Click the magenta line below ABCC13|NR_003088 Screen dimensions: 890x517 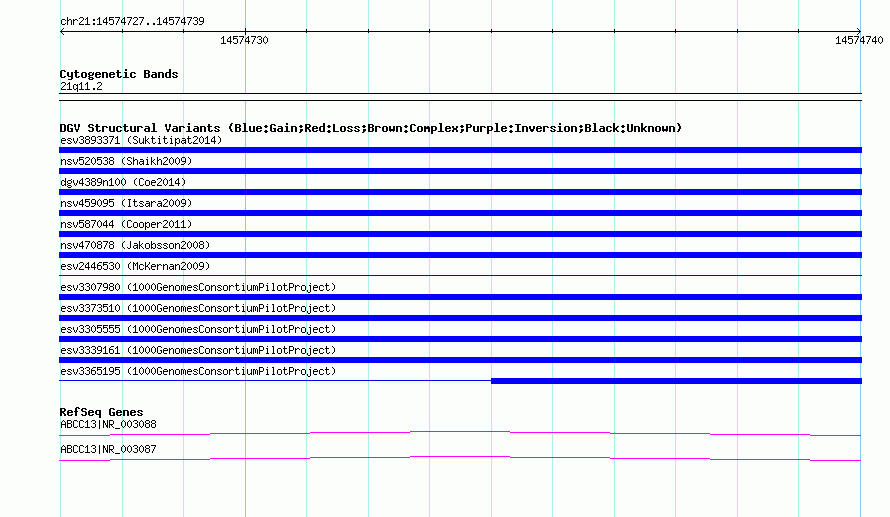(x=460, y=434)
